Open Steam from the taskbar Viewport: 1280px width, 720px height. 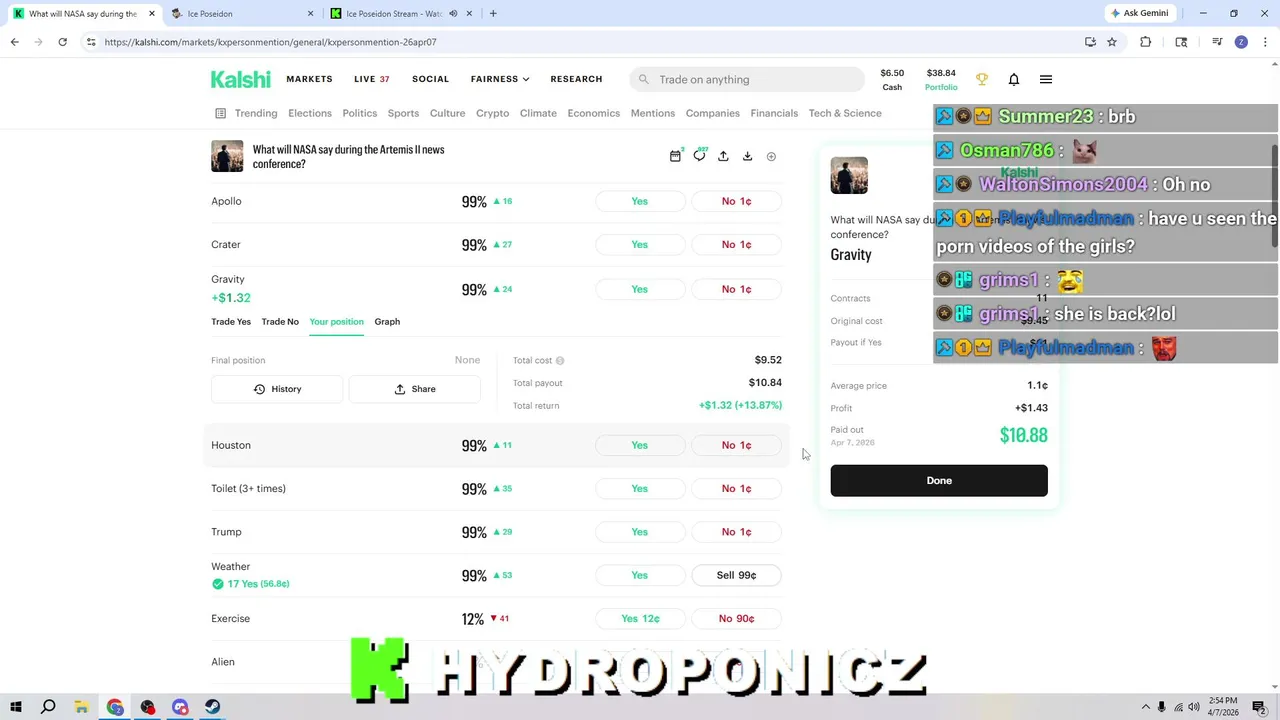coord(212,707)
